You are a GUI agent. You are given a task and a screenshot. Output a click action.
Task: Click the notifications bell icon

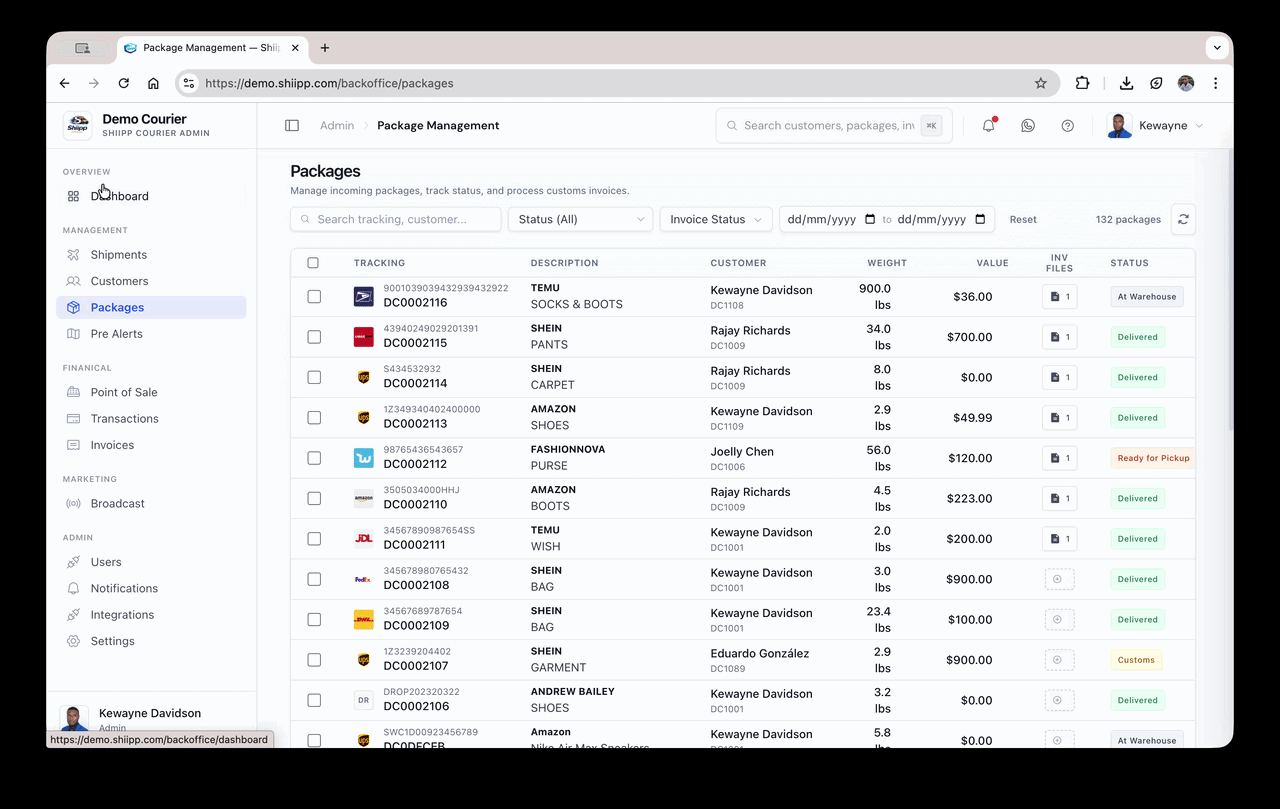(x=988, y=125)
